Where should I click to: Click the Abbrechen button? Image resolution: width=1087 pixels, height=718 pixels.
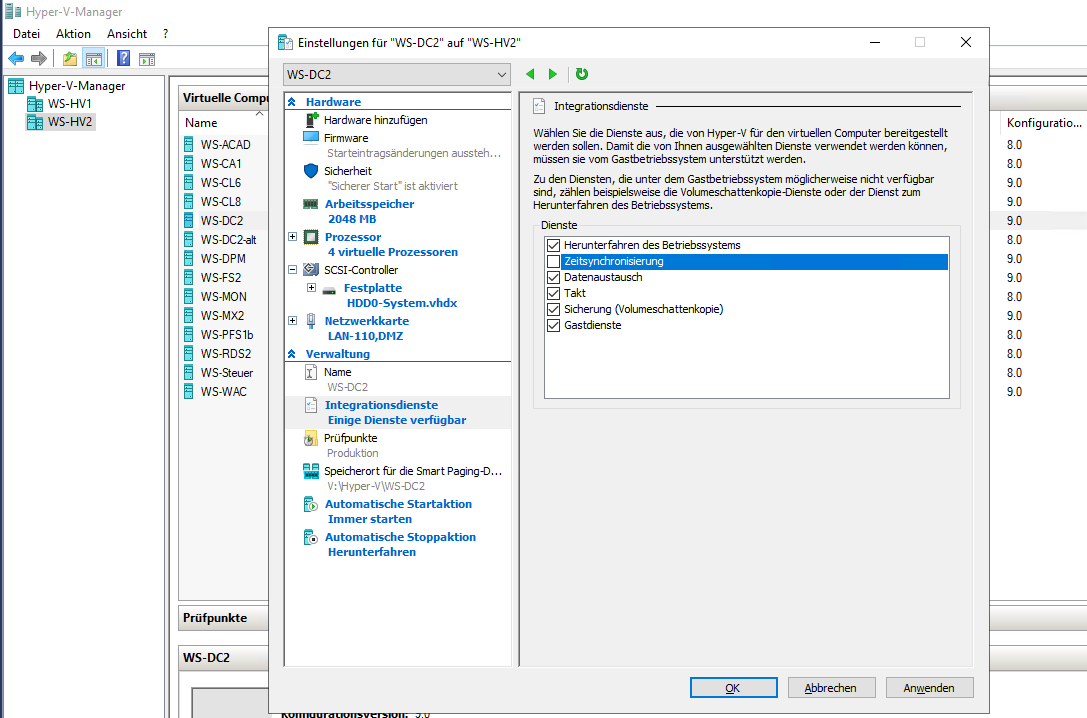[831, 688]
